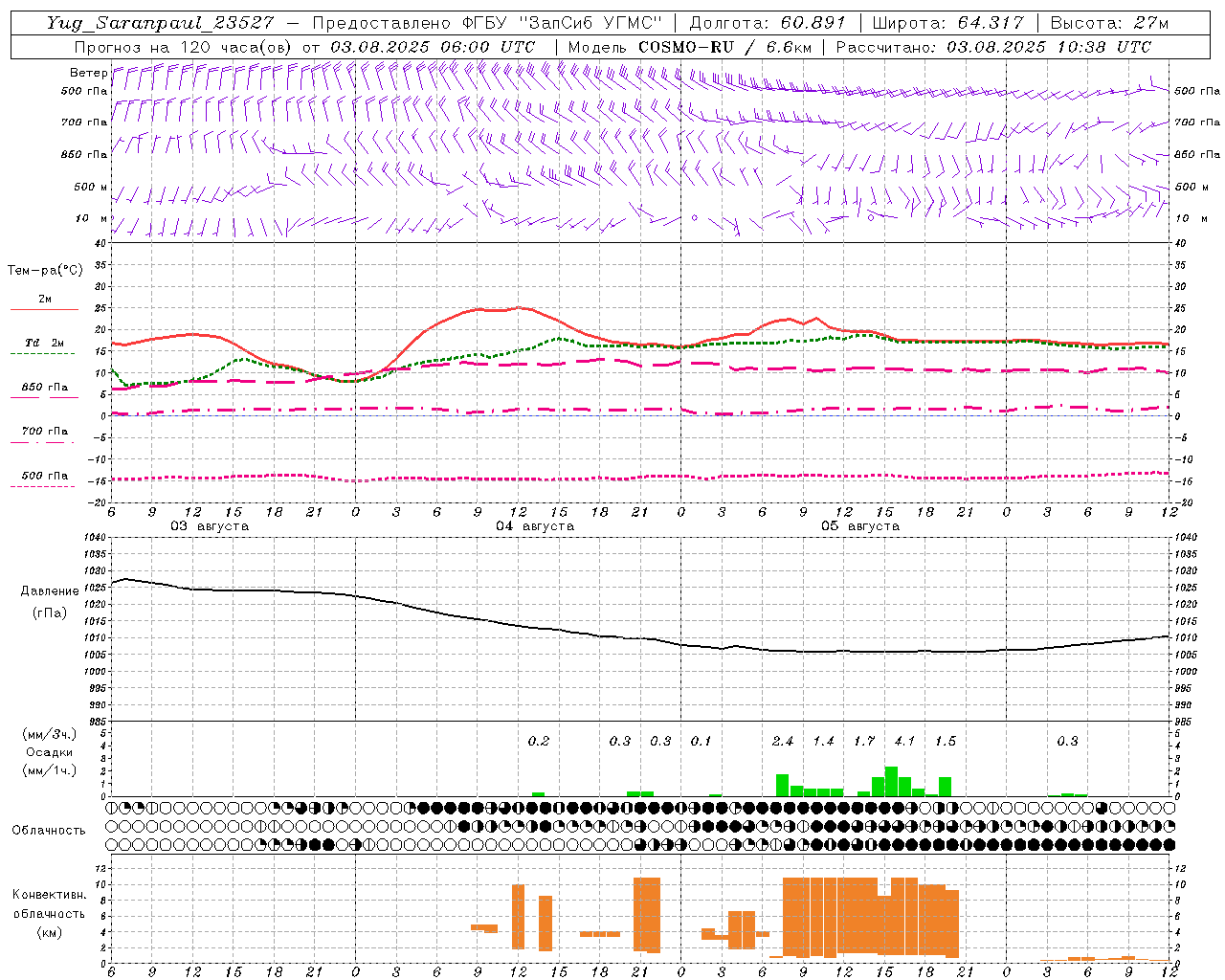Click the dashed line sample under 'Td 2м'

click(44, 353)
